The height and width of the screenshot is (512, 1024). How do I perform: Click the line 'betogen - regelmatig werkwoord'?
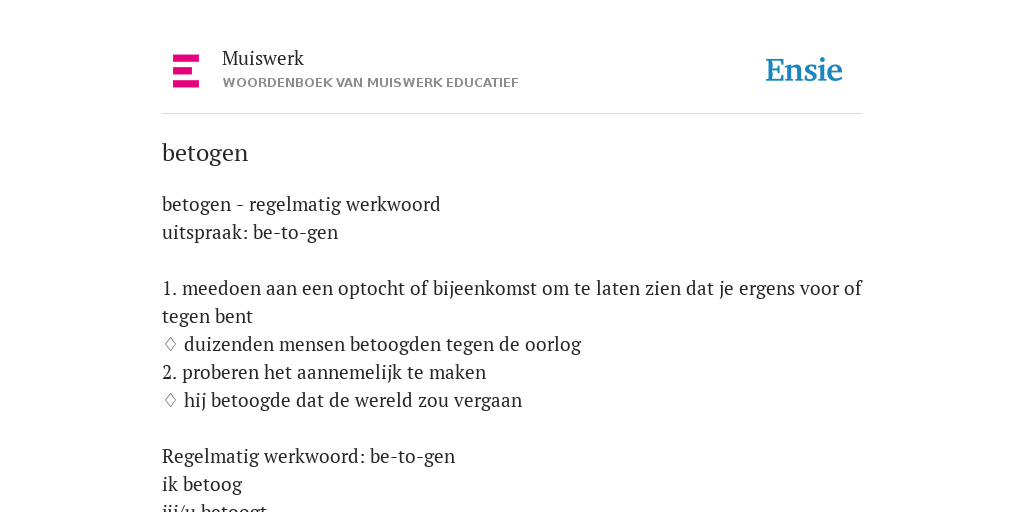pyautogui.click(x=301, y=204)
